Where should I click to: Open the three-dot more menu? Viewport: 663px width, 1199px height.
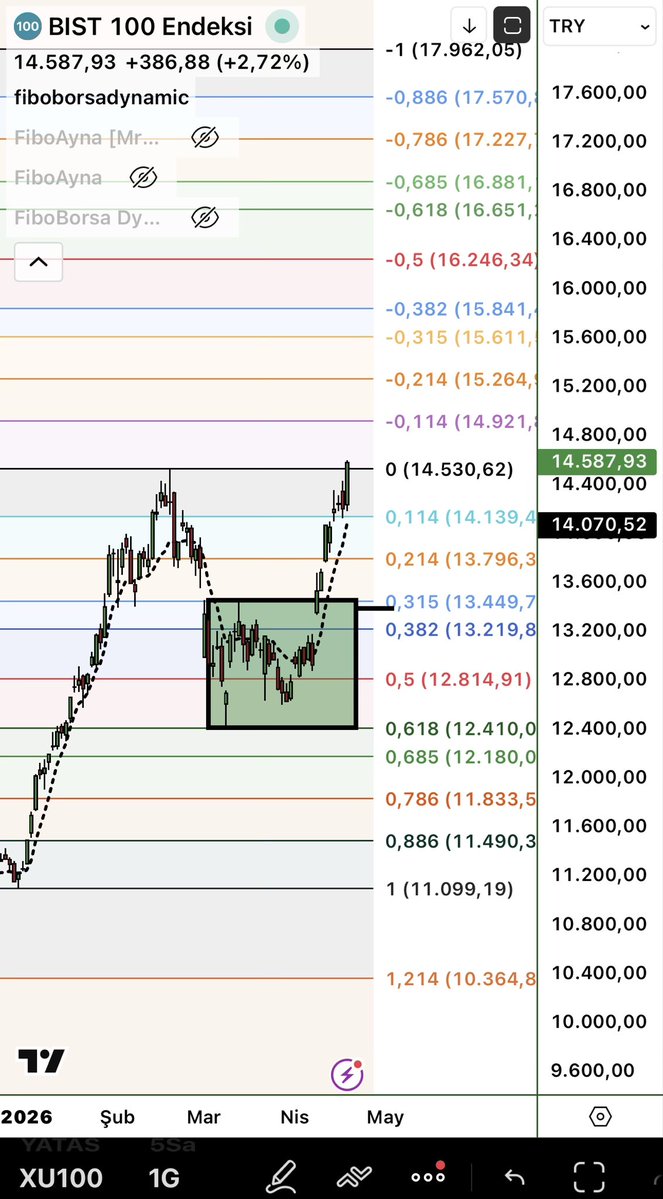point(427,1175)
